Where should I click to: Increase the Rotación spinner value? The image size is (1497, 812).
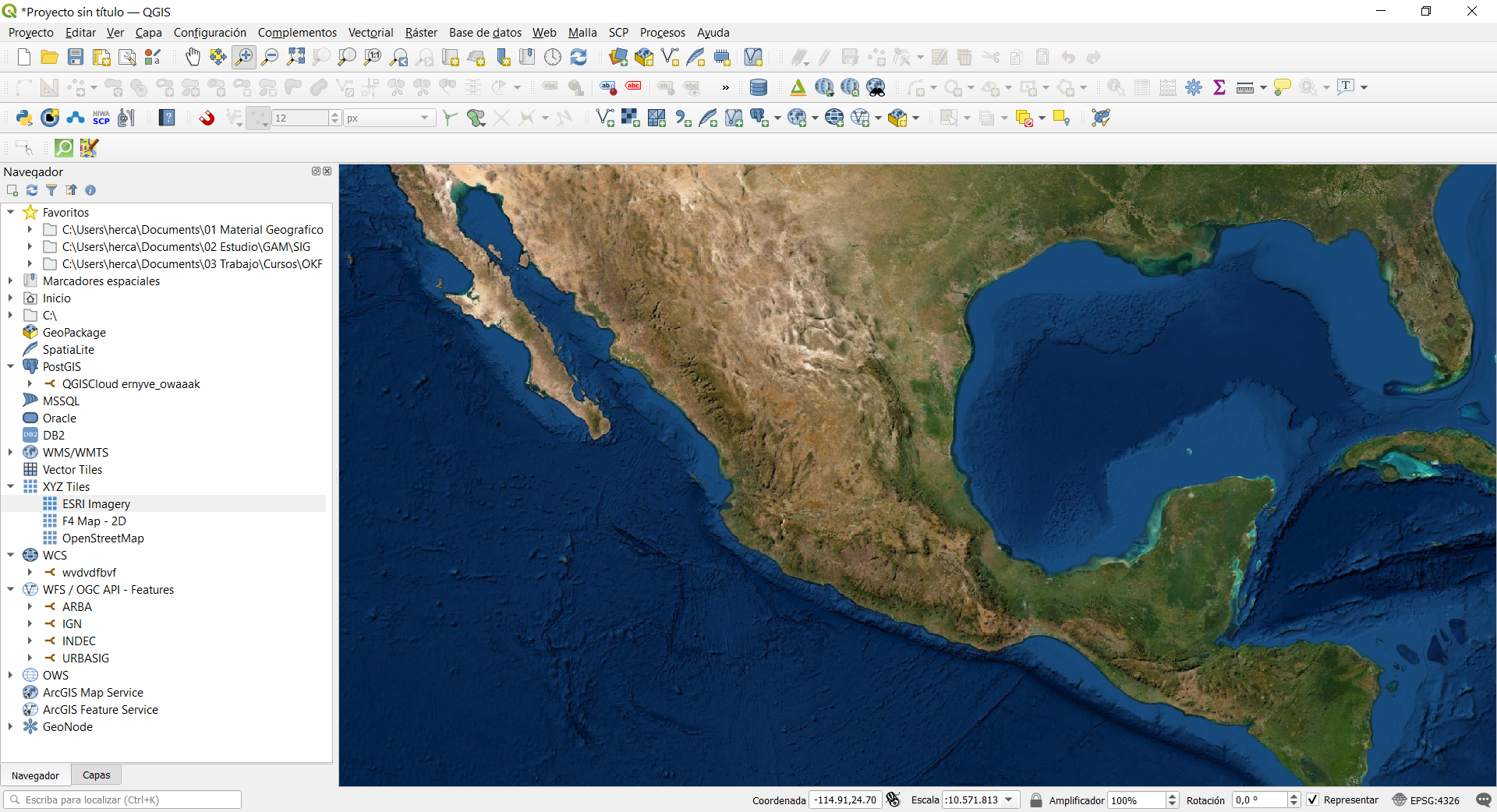tap(1294, 796)
